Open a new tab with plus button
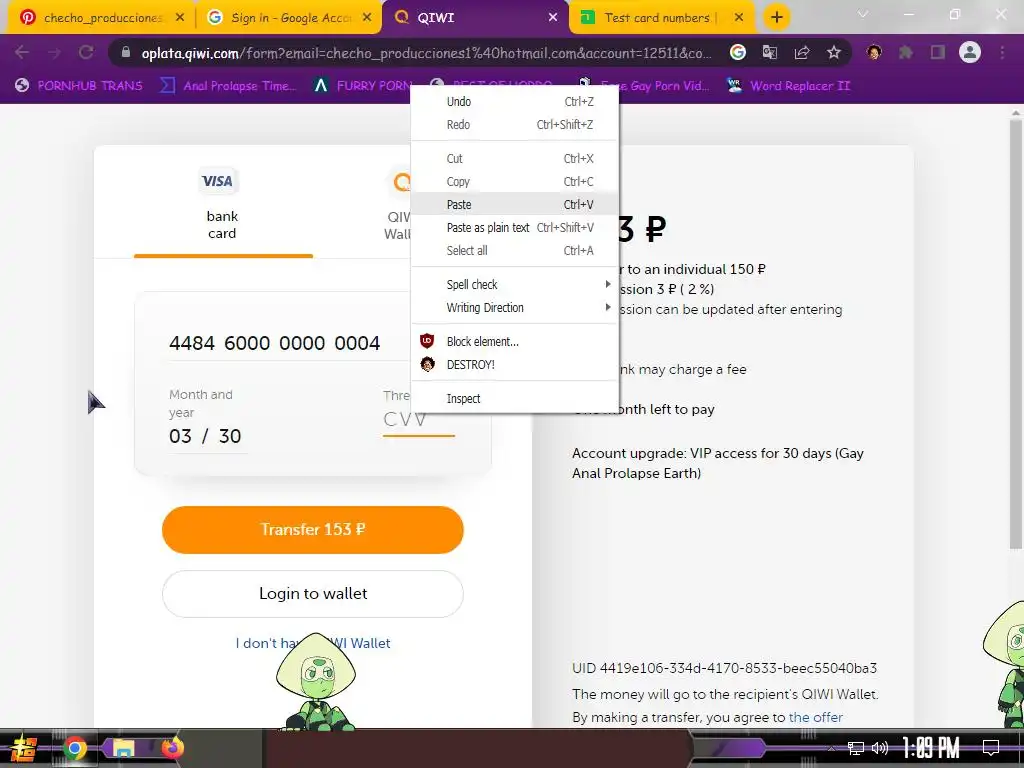Viewport: 1024px width, 768px height. pos(776,17)
